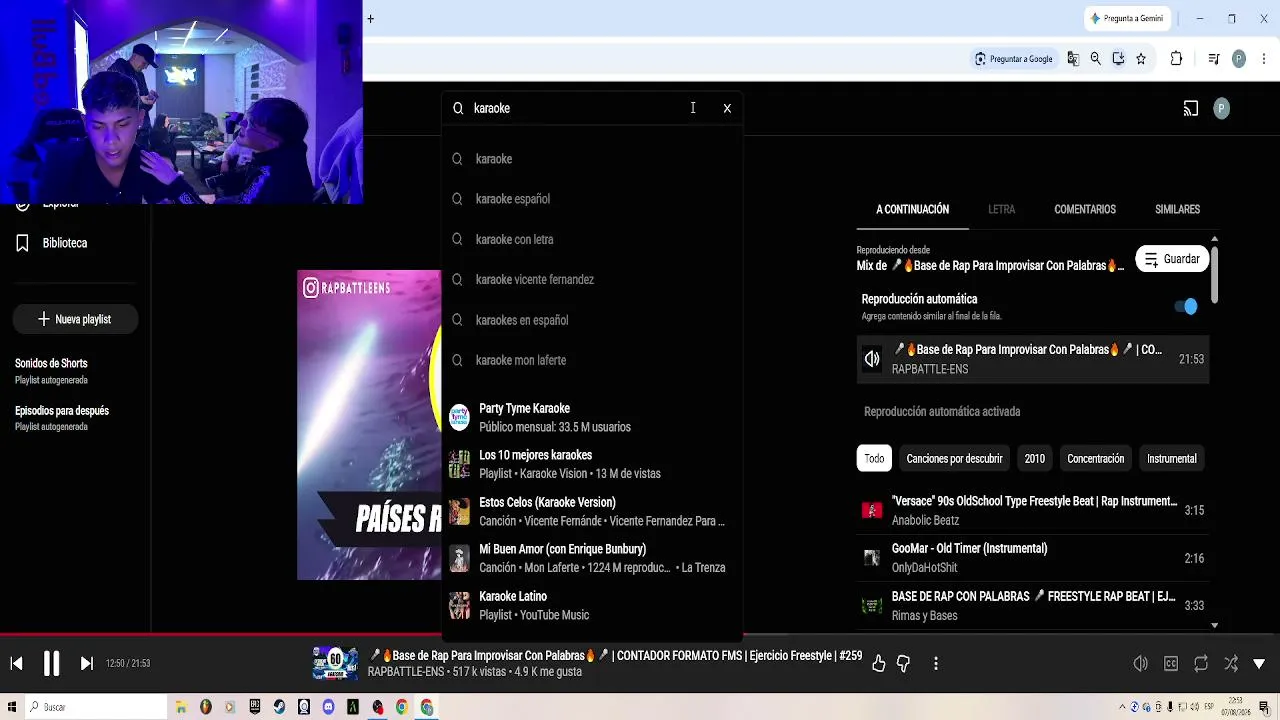Create a Nueva playlist
This screenshot has width=1280, height=720.
75,319
